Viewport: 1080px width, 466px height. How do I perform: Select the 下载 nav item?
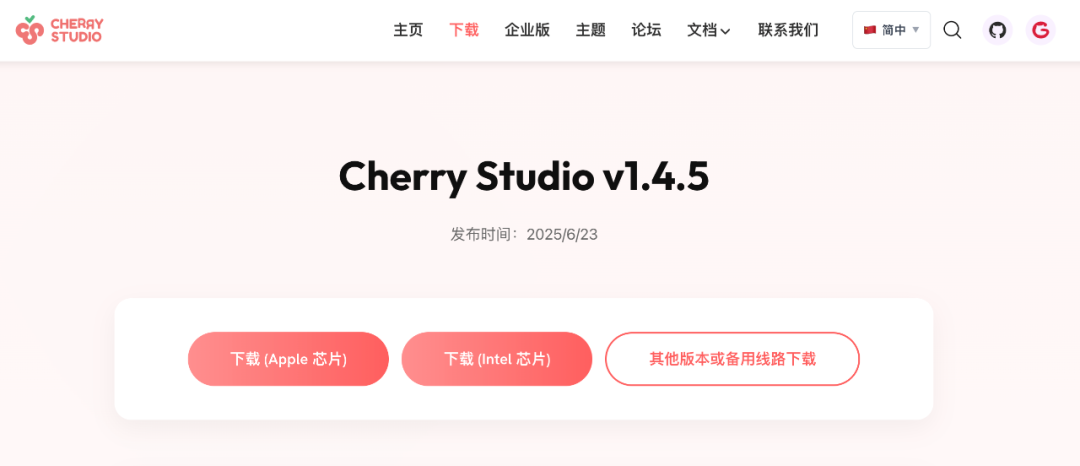(x=464, y=30)
